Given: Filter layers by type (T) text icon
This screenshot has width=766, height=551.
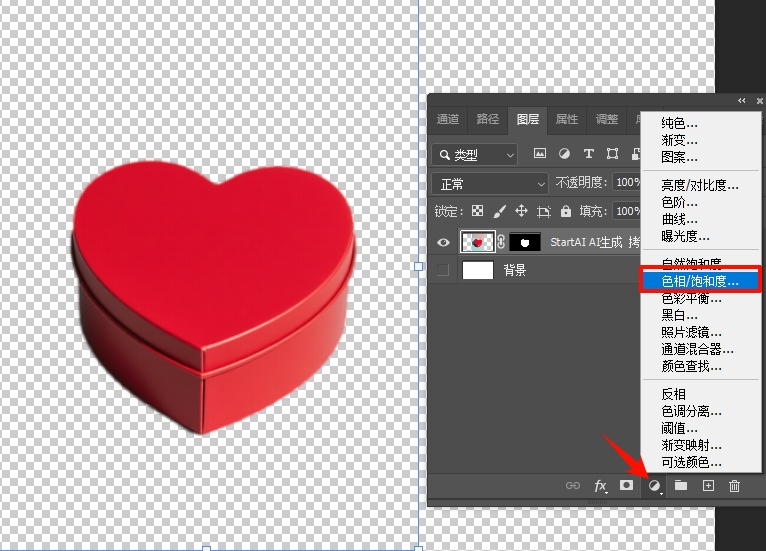Looking at the screenshot, I should pos(588,154).
